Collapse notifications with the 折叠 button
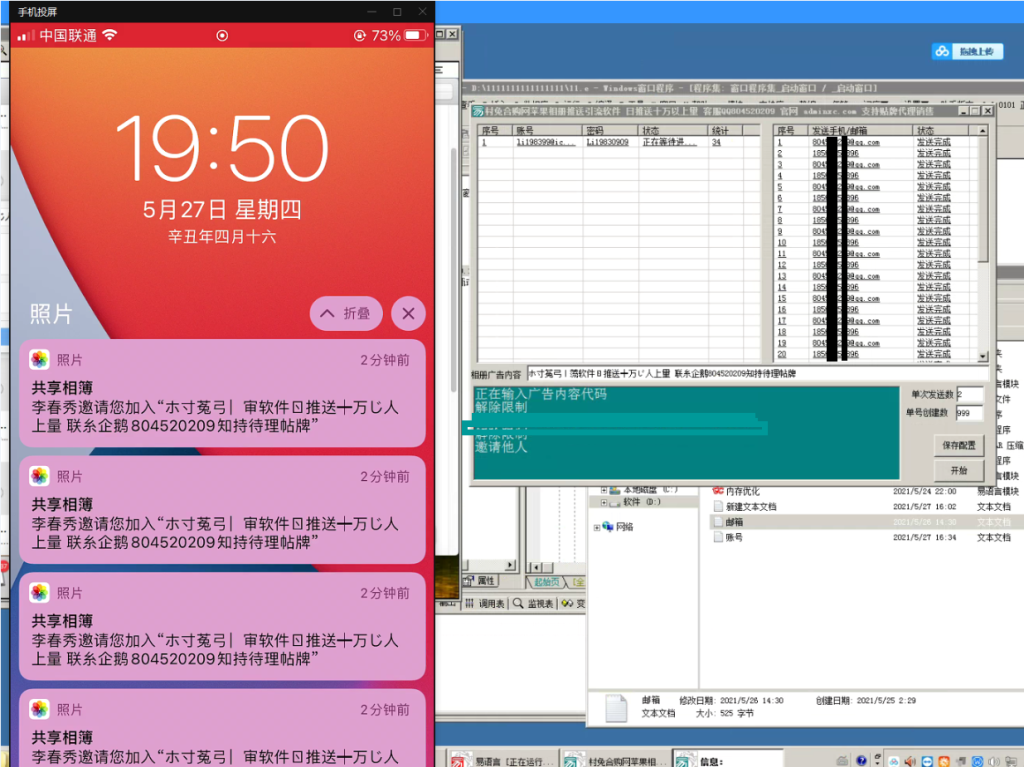The width and height of the screenshot is (1024, 767). pos(346,313)
